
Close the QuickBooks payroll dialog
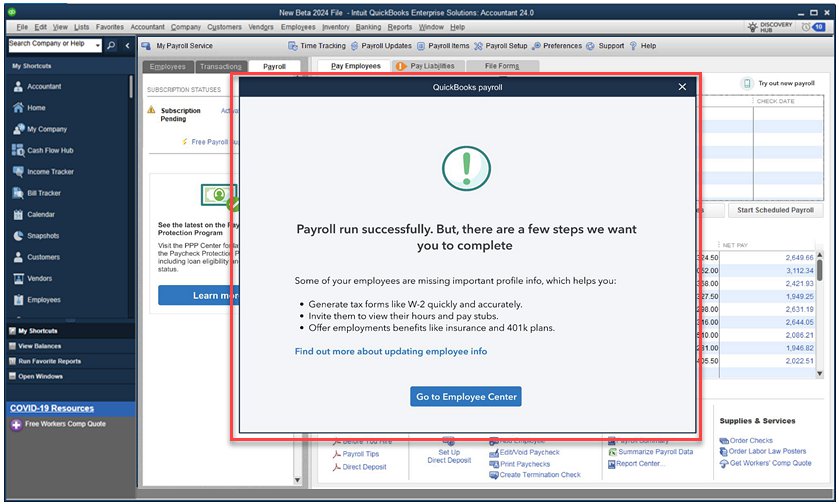pyautogui.click(x=683, y=87)
